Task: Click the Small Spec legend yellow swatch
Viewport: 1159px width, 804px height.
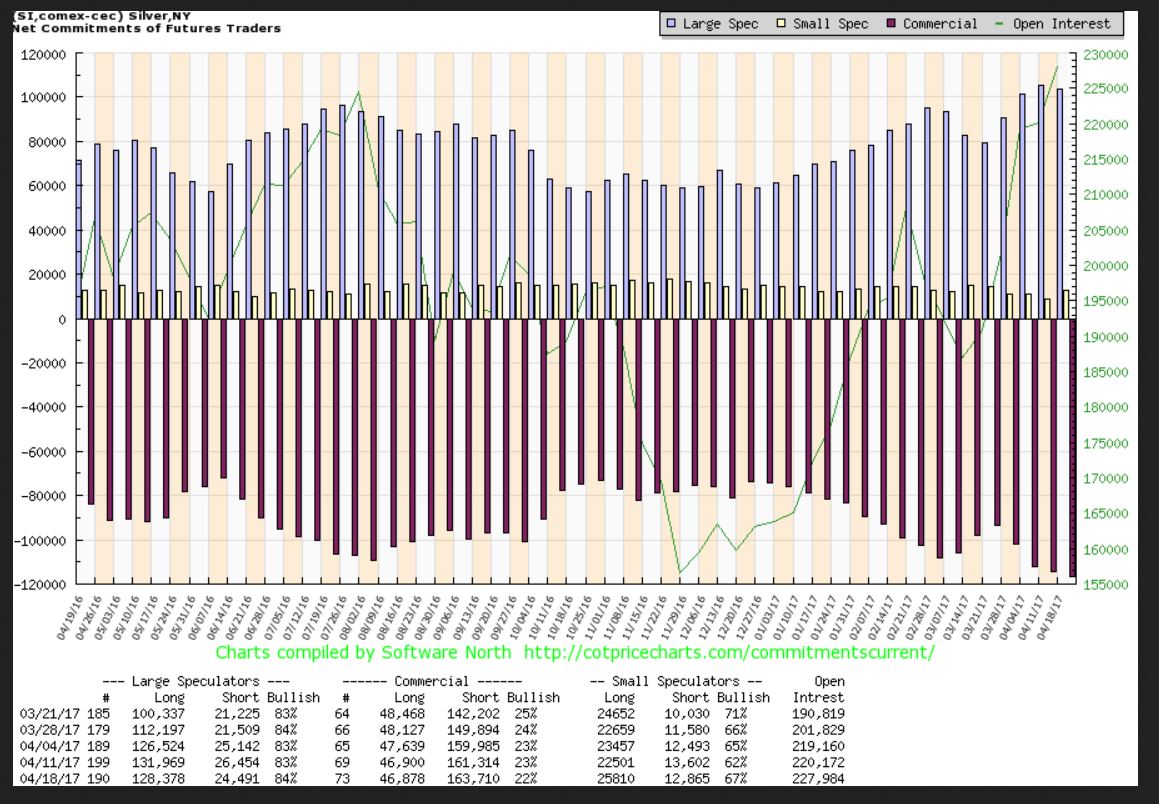Action: click(783, 23)
